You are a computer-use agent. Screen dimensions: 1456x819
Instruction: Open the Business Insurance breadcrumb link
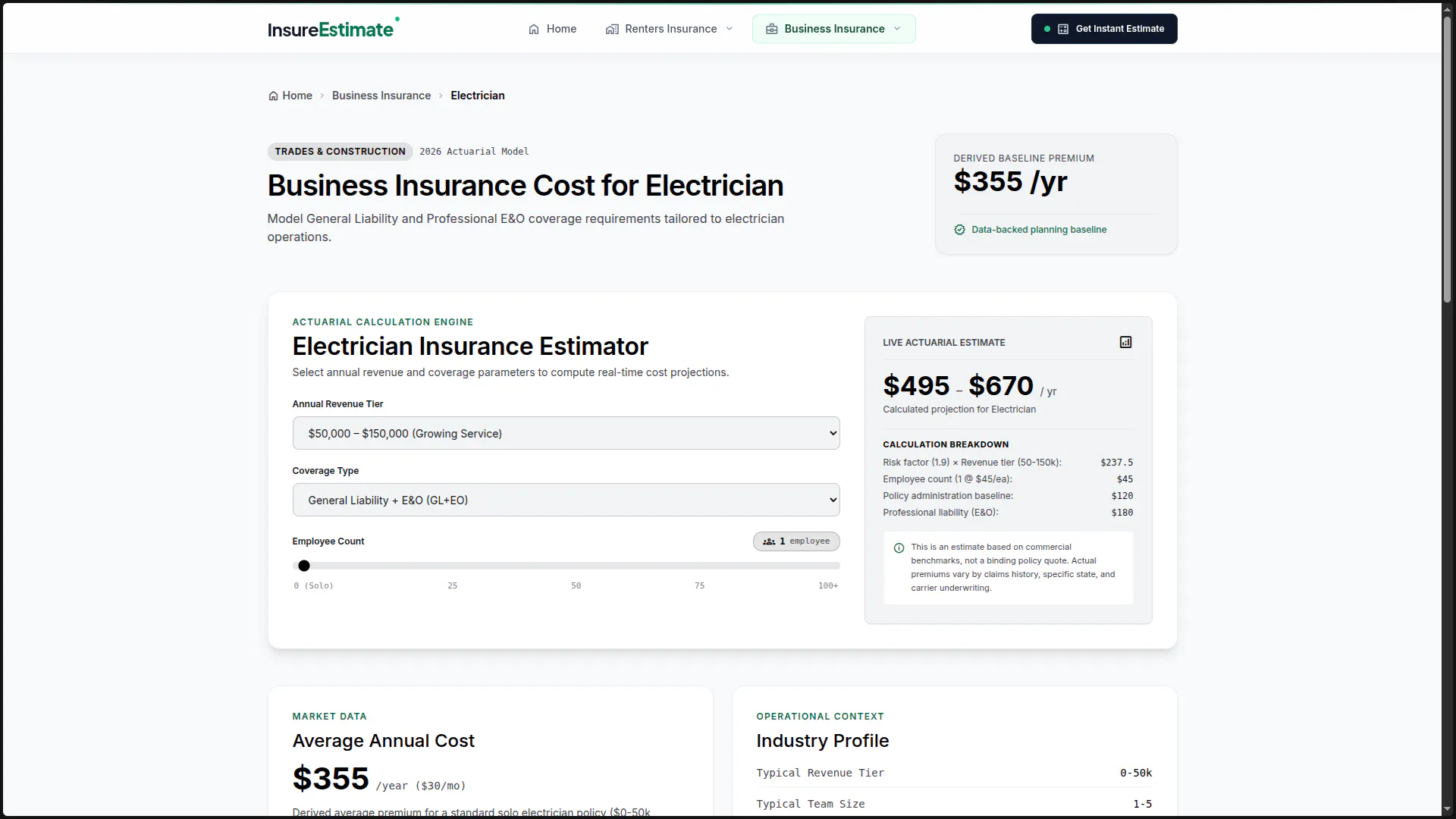point(381,96)
